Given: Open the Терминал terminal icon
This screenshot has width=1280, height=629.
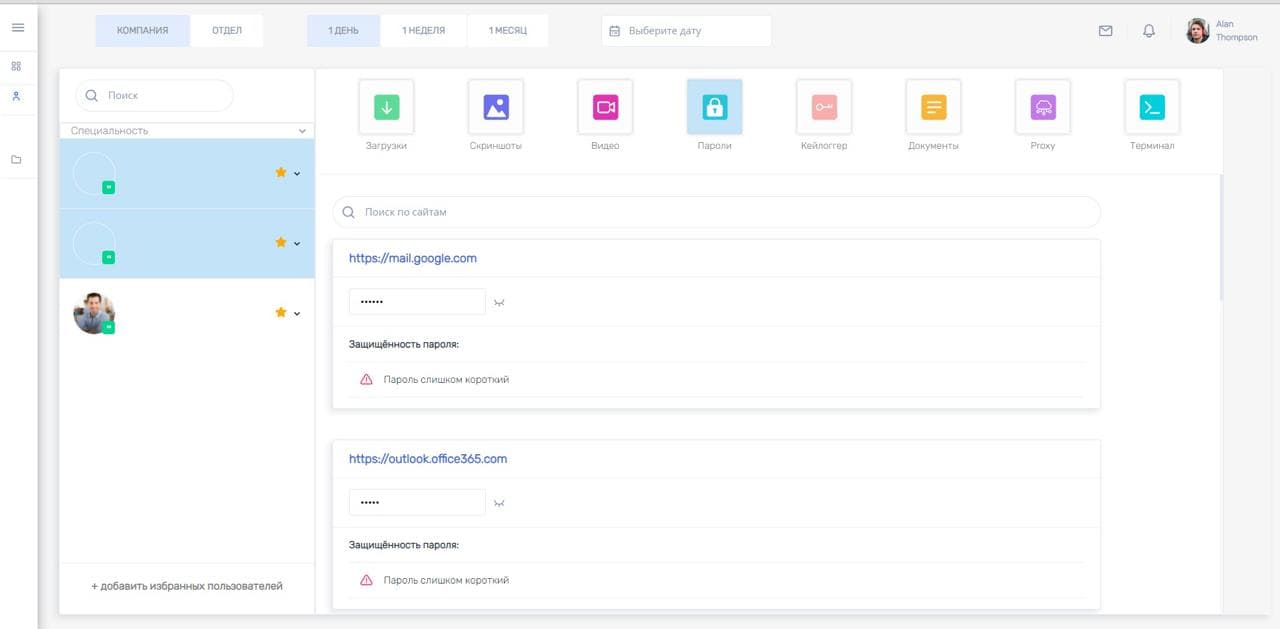Looking at the screenshot, I should click(x=1152, y=107).
